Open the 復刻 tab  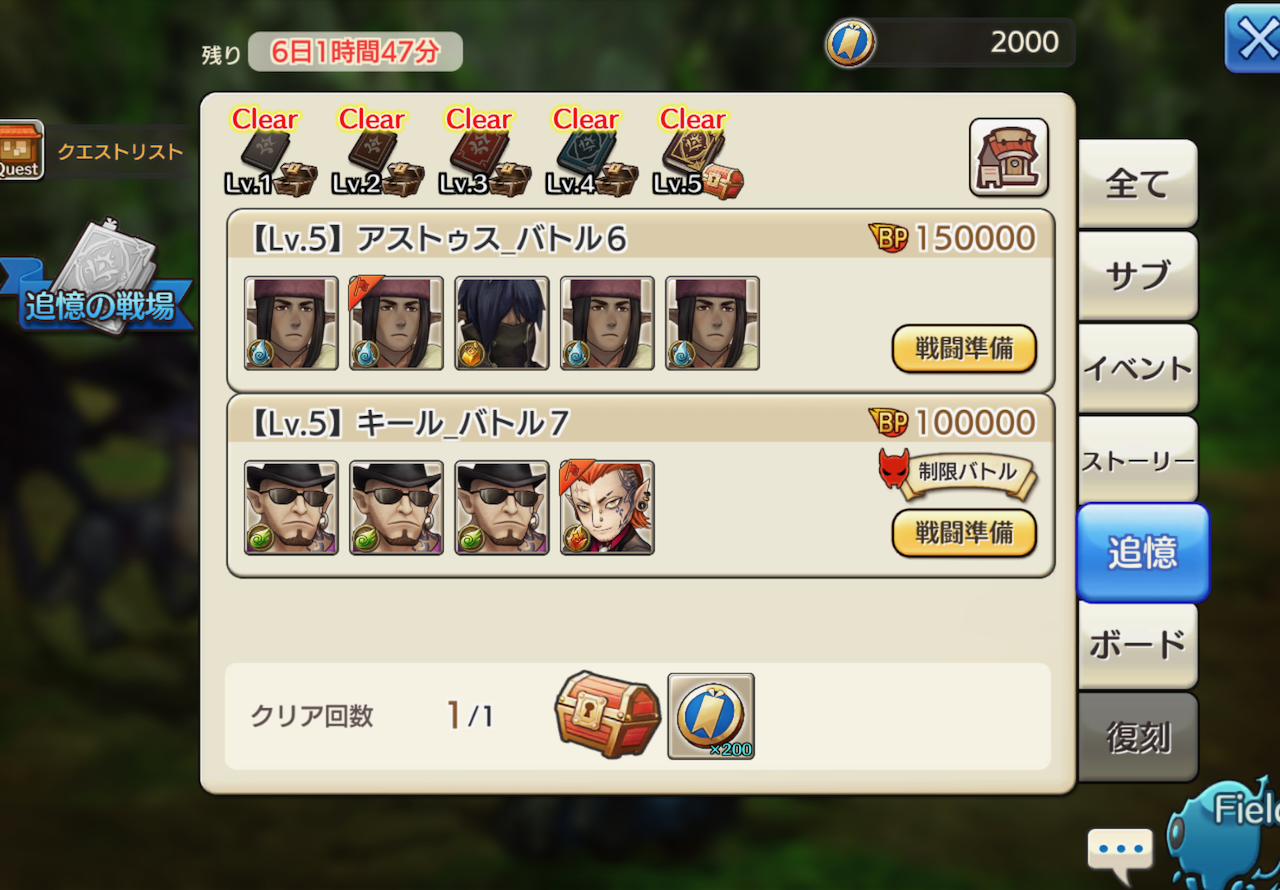pos(1137,737)
